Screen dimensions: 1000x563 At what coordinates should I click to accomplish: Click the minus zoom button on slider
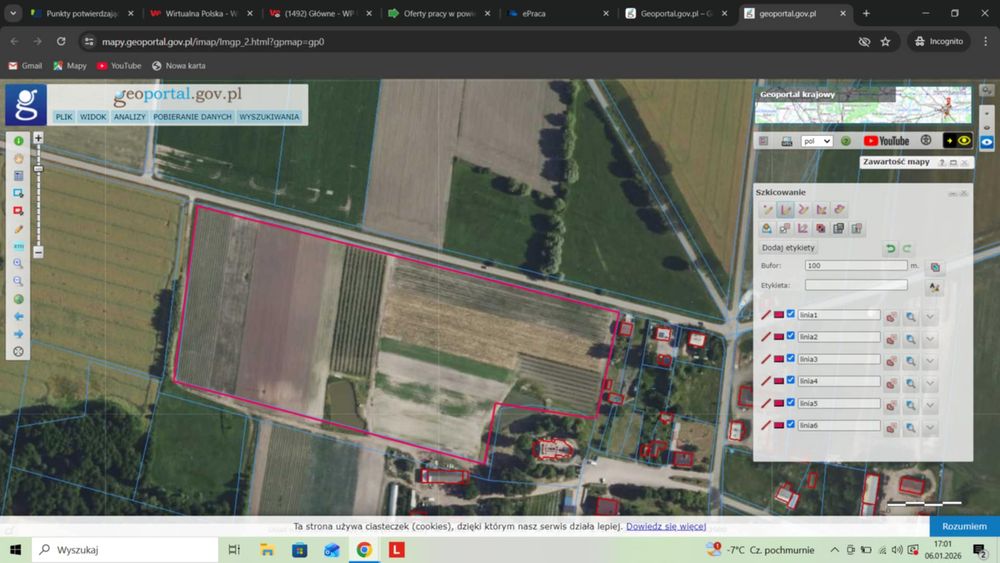click(38, 252)
